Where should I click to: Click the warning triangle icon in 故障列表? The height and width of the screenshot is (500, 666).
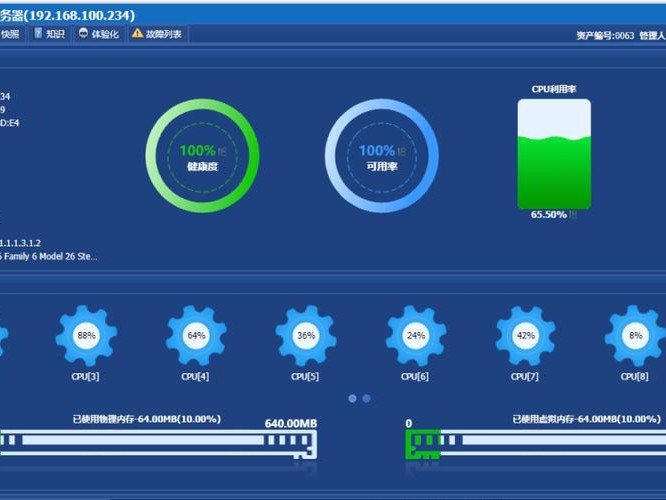137,33
